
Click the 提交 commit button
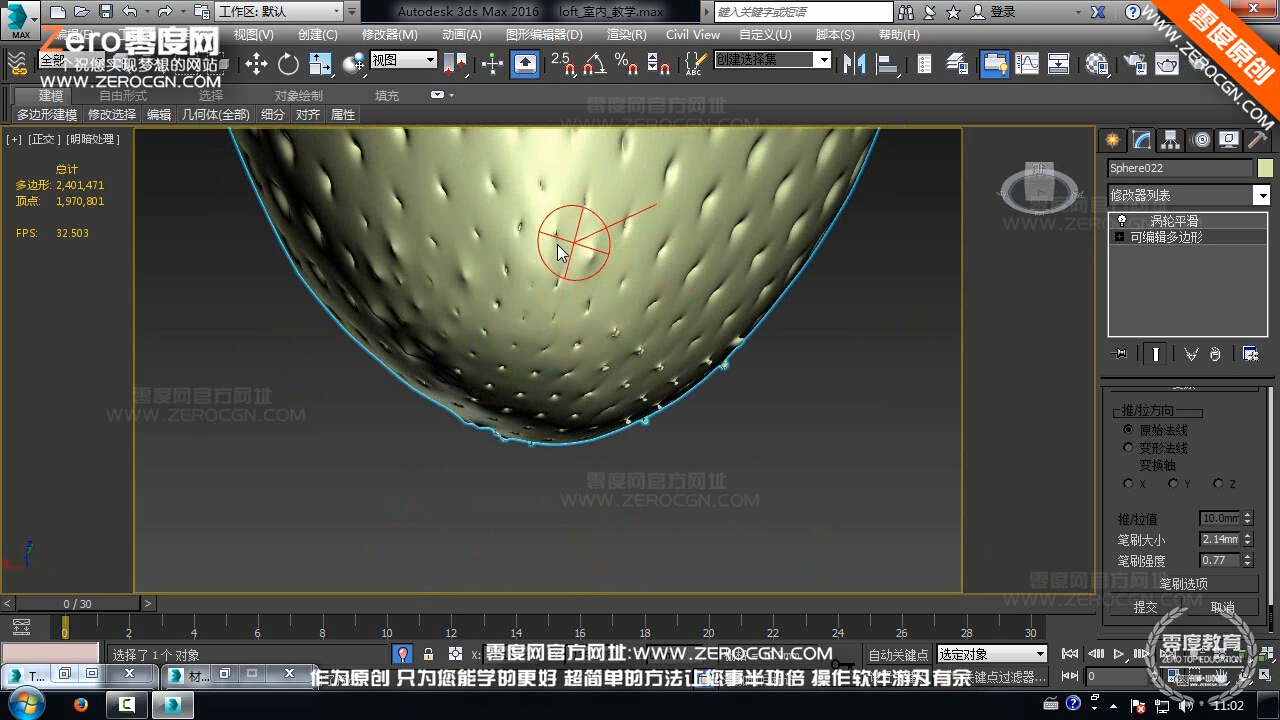click(1145, 607)
